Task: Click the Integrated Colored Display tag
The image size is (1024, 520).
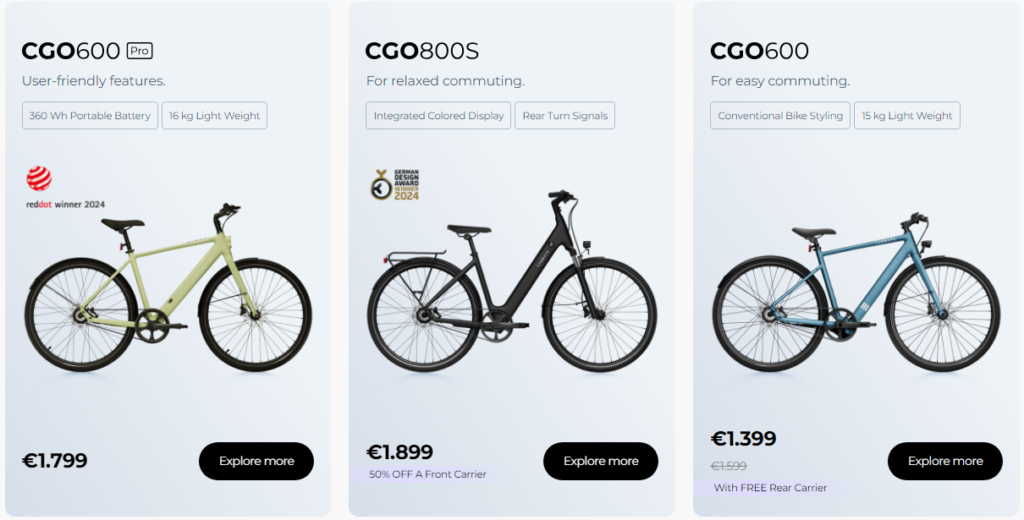Action: (x=438, y=116)
